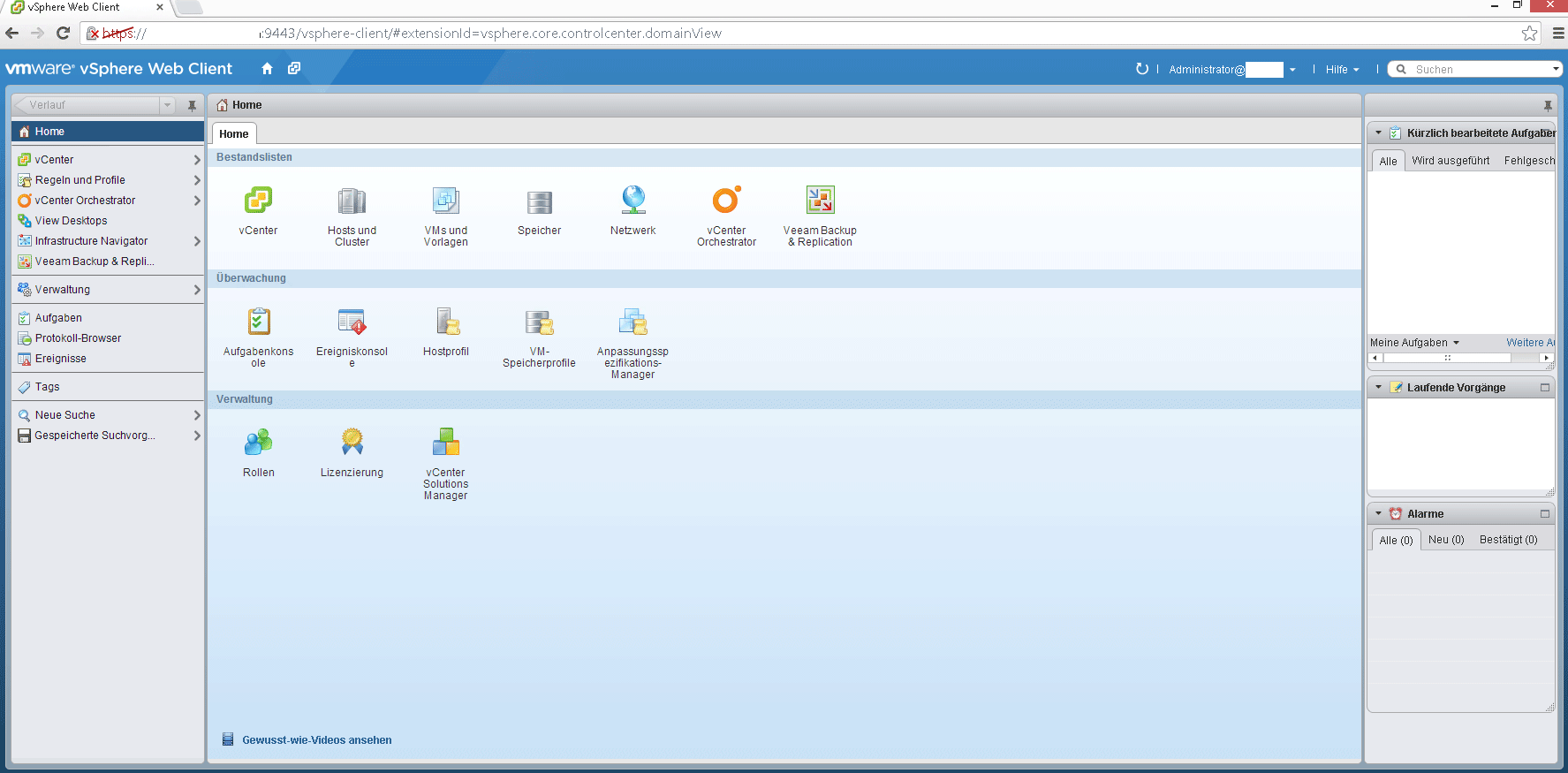Open the Ereigniskonsole icon
This screenshot has width=1568, height=773.
click(352, 321)
